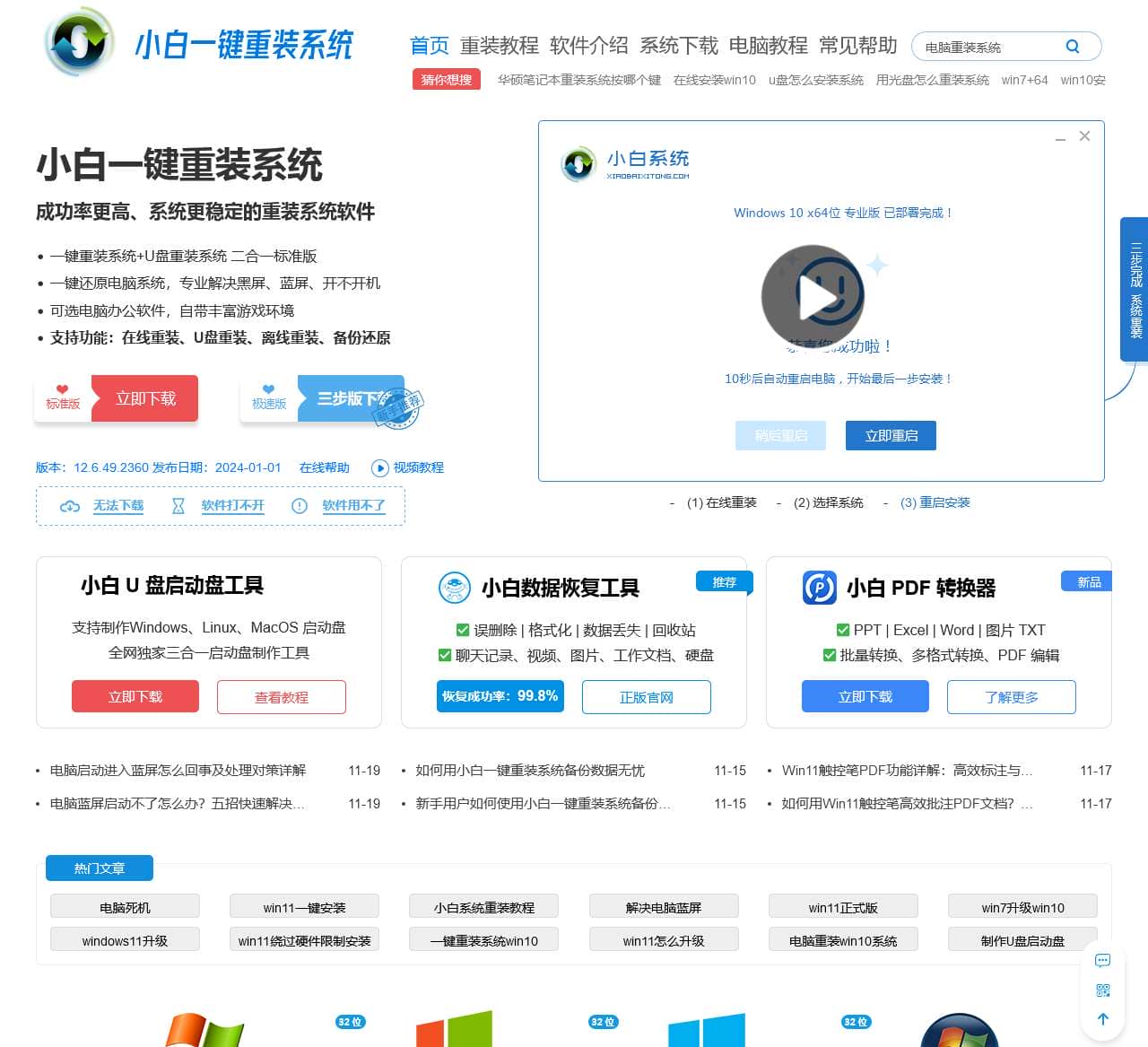This screenshot has height=1047, width=1148.
Task: Open chat message icon in floating sidebar
Action: pos(1103,961)
